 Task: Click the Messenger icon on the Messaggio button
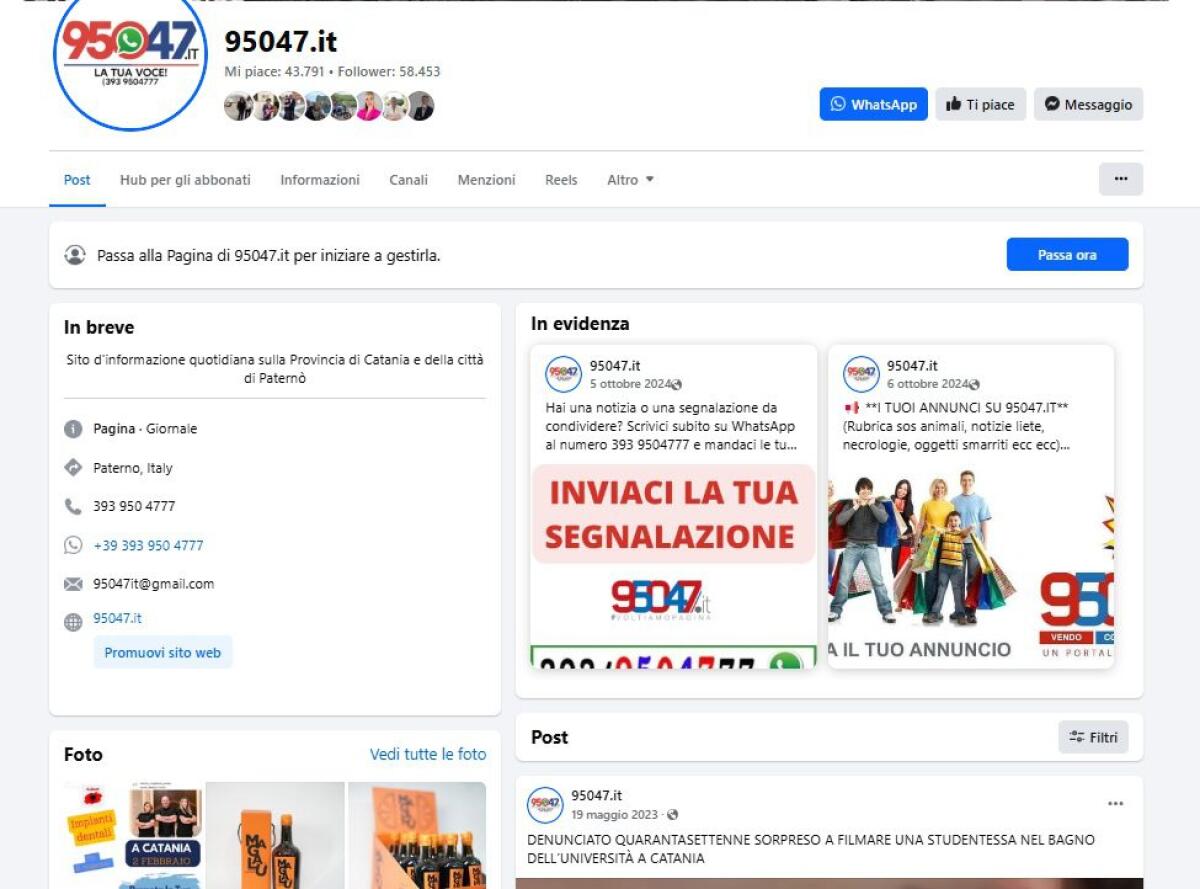(1052, 104)
